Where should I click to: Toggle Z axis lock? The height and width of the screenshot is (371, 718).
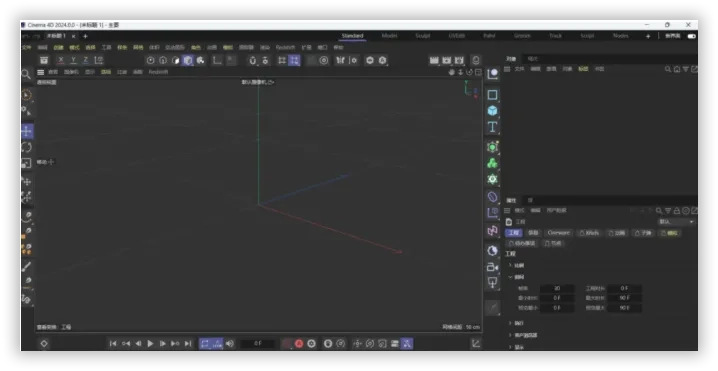pyautogui.click(x=86, y=60)
